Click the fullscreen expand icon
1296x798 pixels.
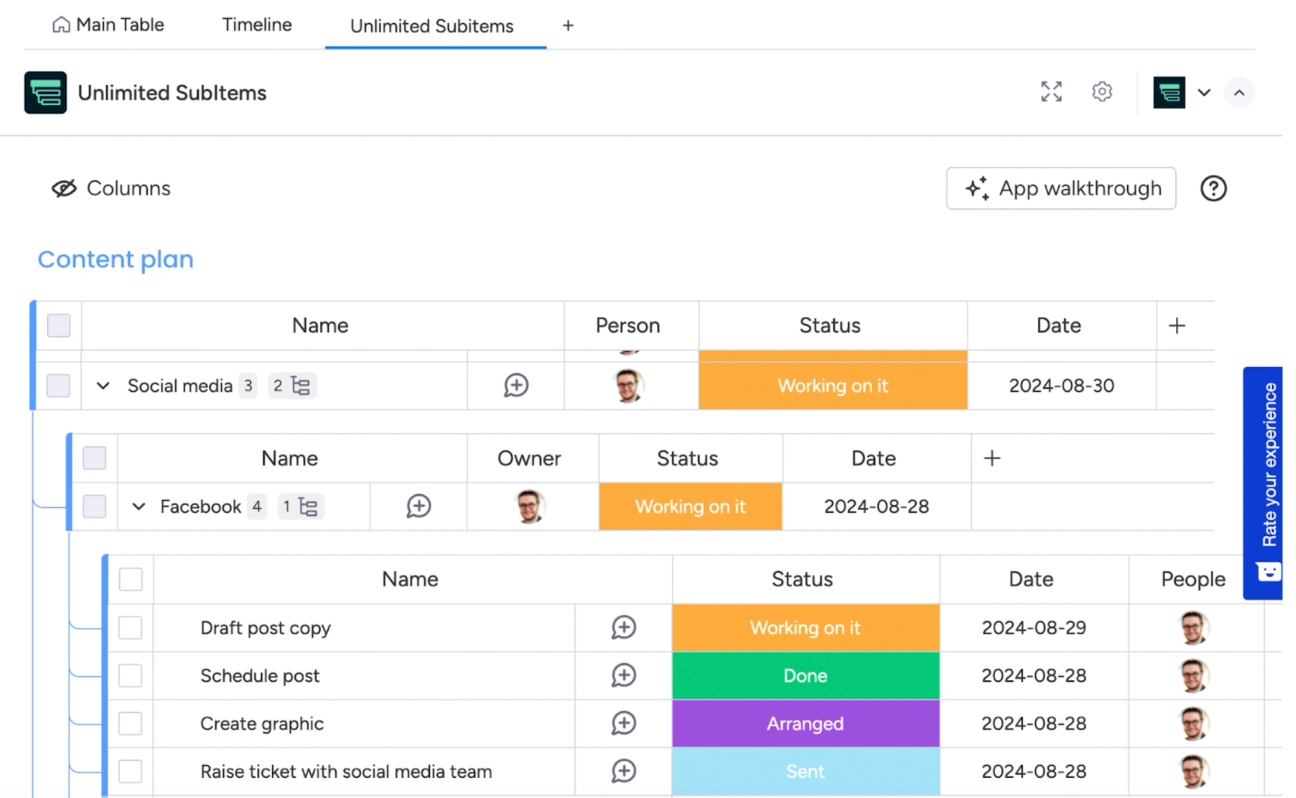coord(1051,91)
